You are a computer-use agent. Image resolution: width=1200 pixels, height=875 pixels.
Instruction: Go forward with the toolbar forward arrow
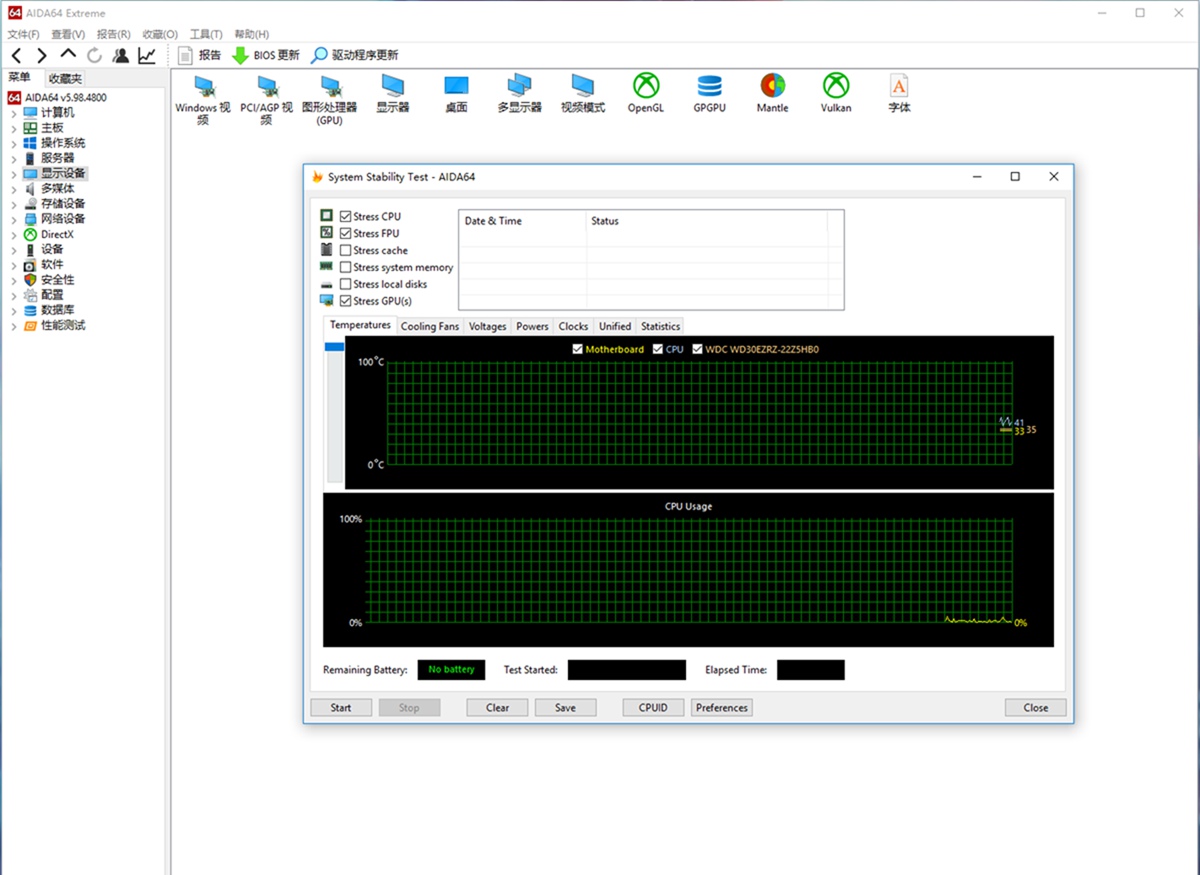pyautogui.click(x=42, y=55)
